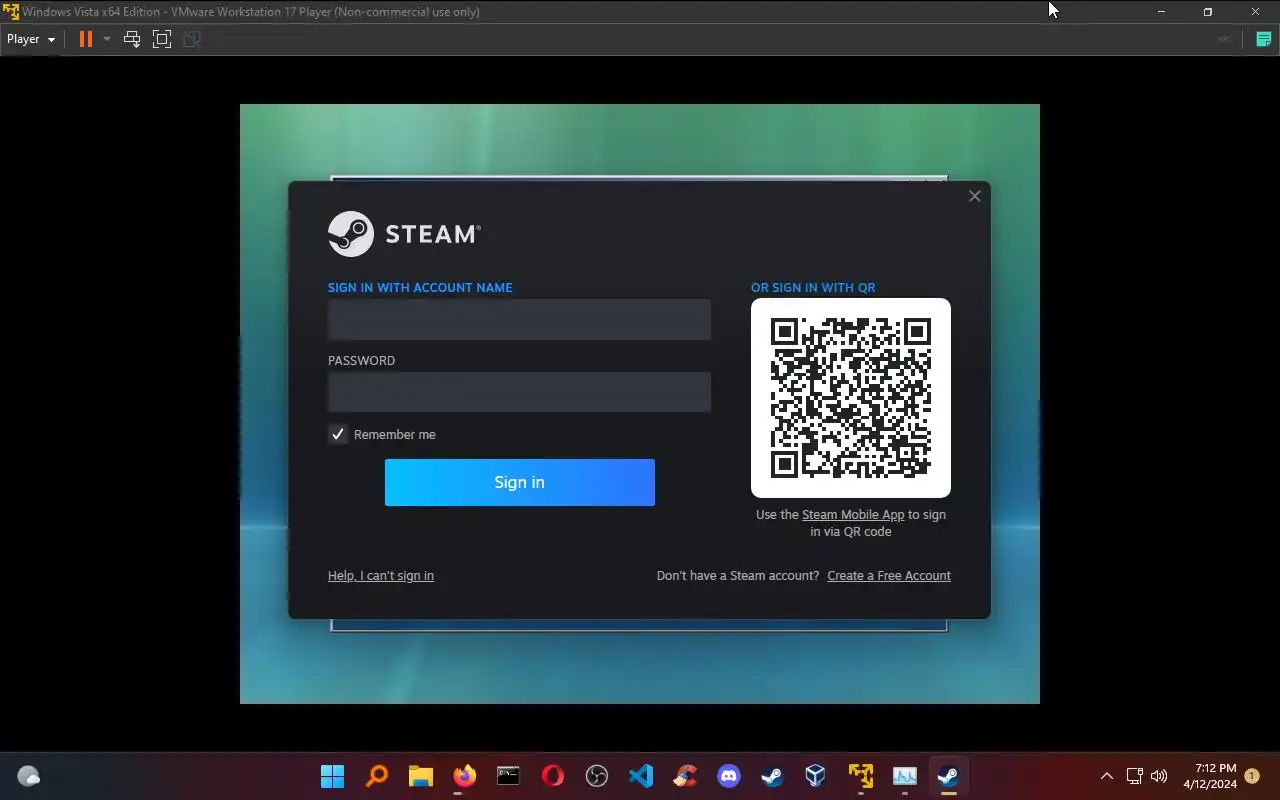Open the performance monitor graph taskbar icon
Screen dimensions: 1280x800
[904, 776]
